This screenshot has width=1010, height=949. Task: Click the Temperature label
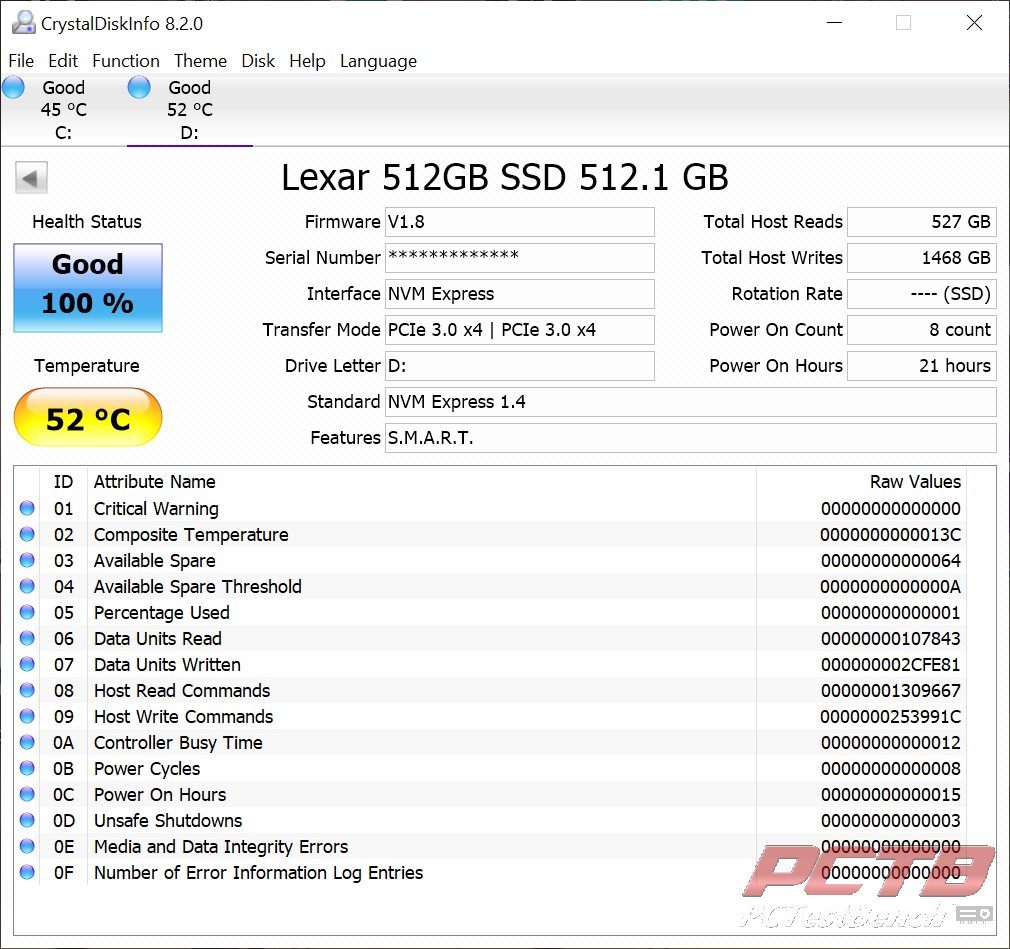point(87,365)
